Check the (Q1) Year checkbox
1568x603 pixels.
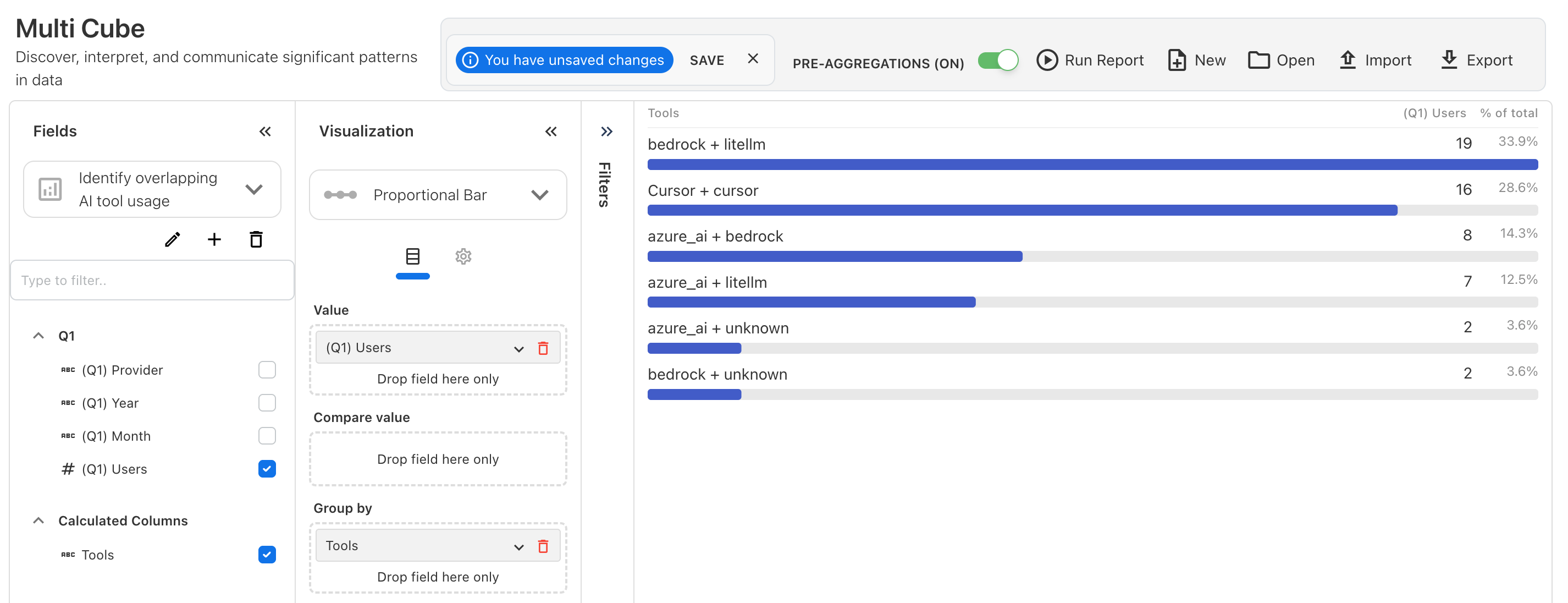(267, 403)
